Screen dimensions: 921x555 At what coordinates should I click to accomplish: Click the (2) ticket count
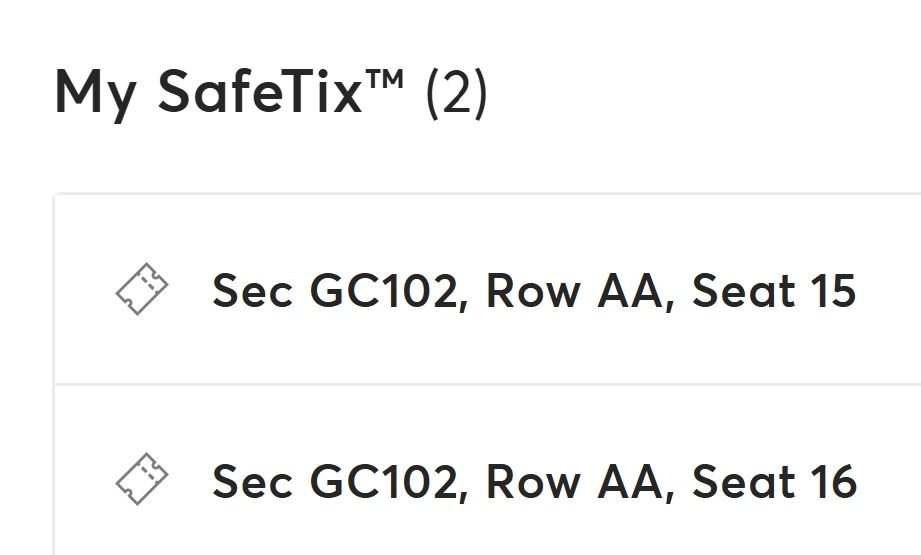tap(456, 93)
